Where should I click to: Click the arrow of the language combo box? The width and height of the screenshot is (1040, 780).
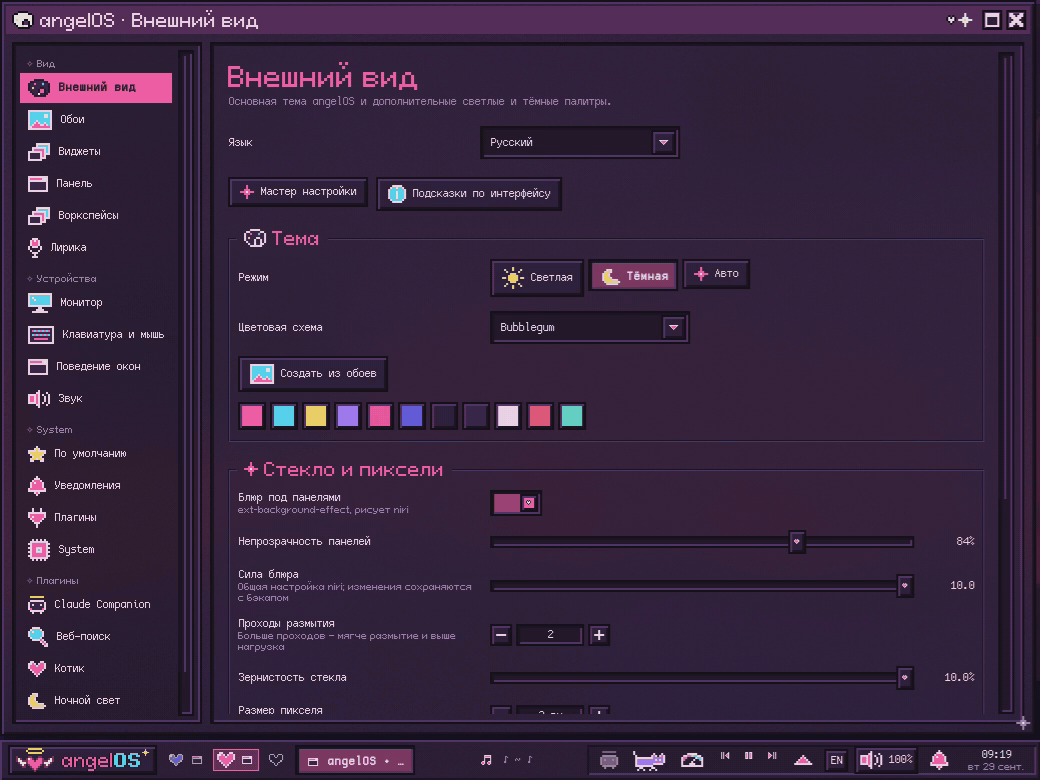(663, 143)
